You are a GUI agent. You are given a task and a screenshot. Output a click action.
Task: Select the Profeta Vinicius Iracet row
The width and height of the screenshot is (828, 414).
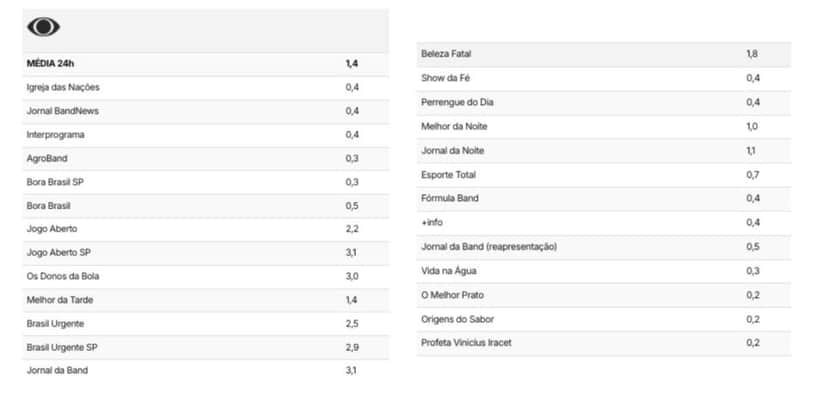pos(604,343)
